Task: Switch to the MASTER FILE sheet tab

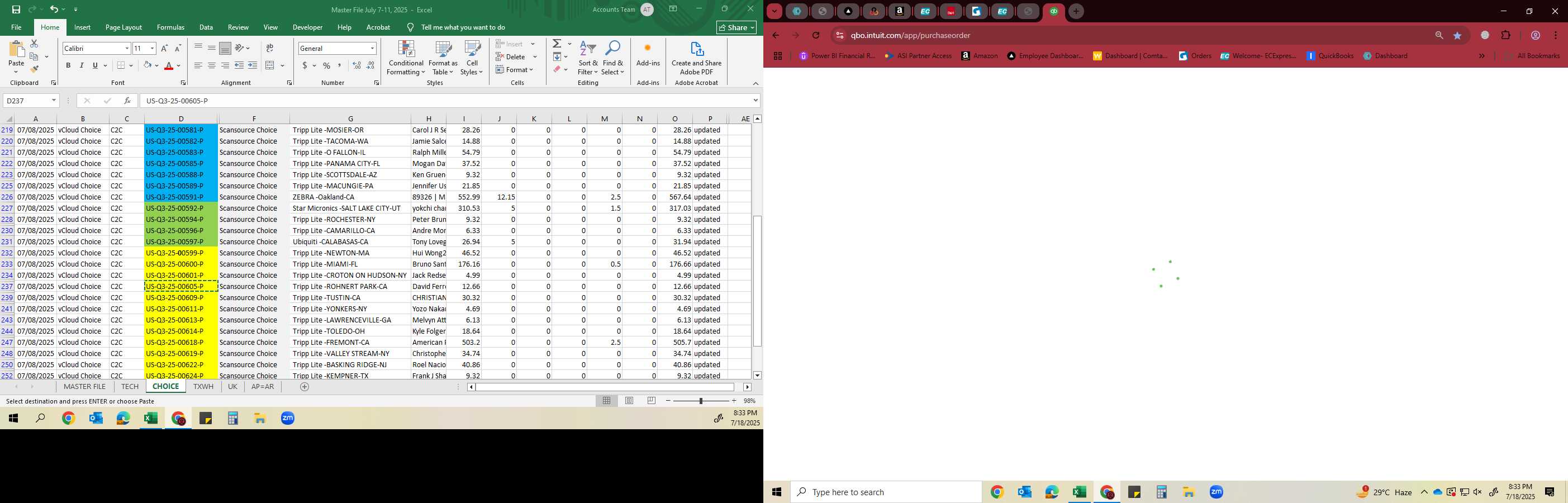Action: click(84, 387)
